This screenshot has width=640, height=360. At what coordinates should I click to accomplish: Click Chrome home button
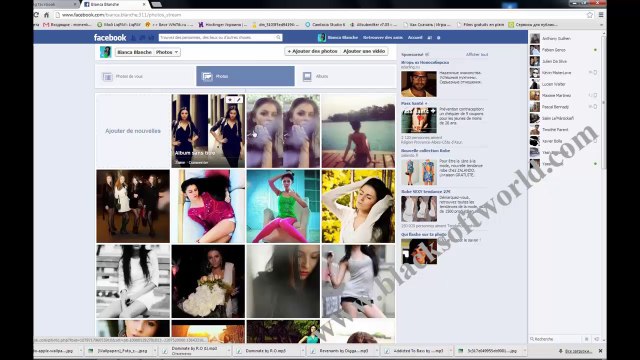point(47,15)
